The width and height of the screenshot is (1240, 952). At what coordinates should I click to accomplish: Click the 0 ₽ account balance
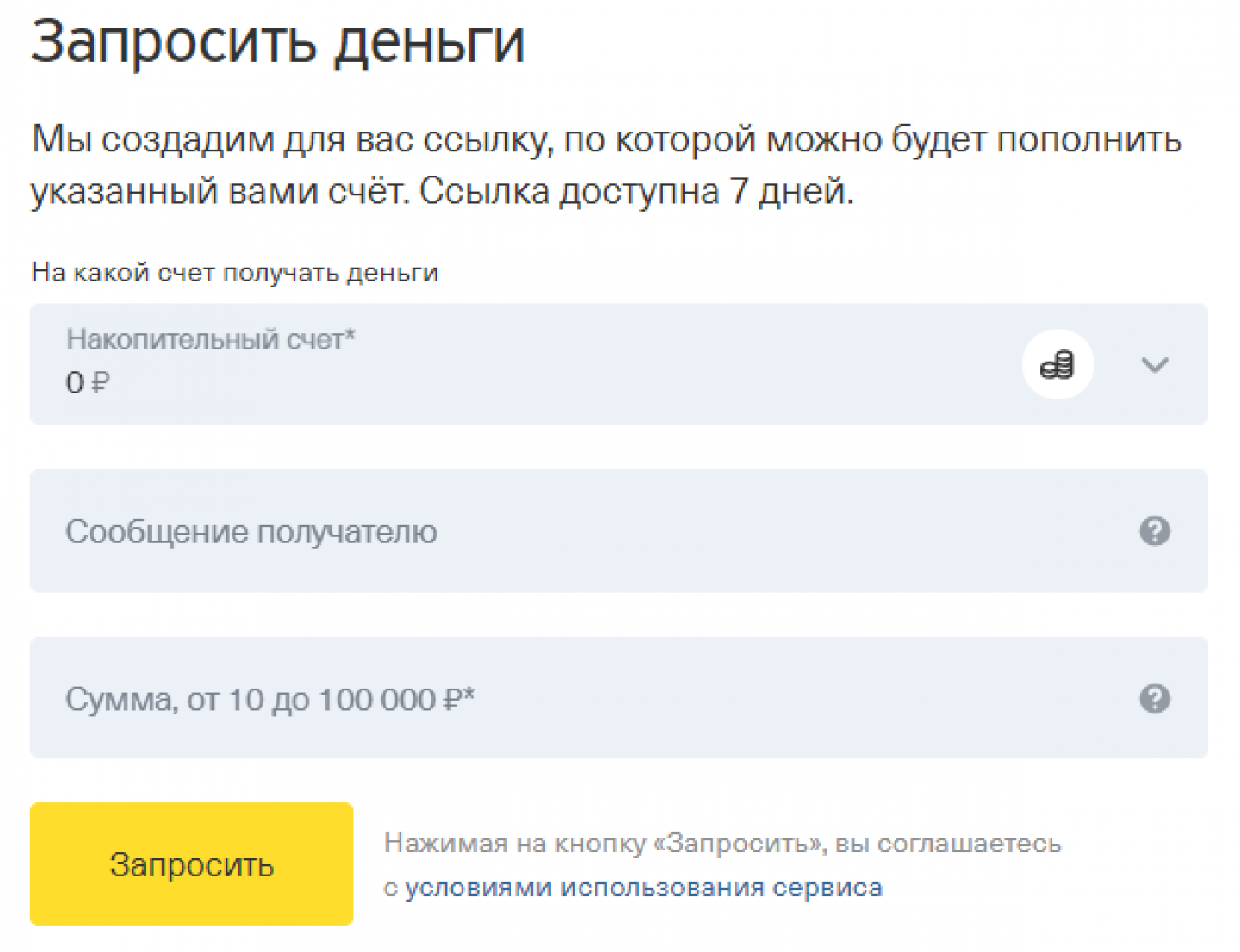(88, 382)
